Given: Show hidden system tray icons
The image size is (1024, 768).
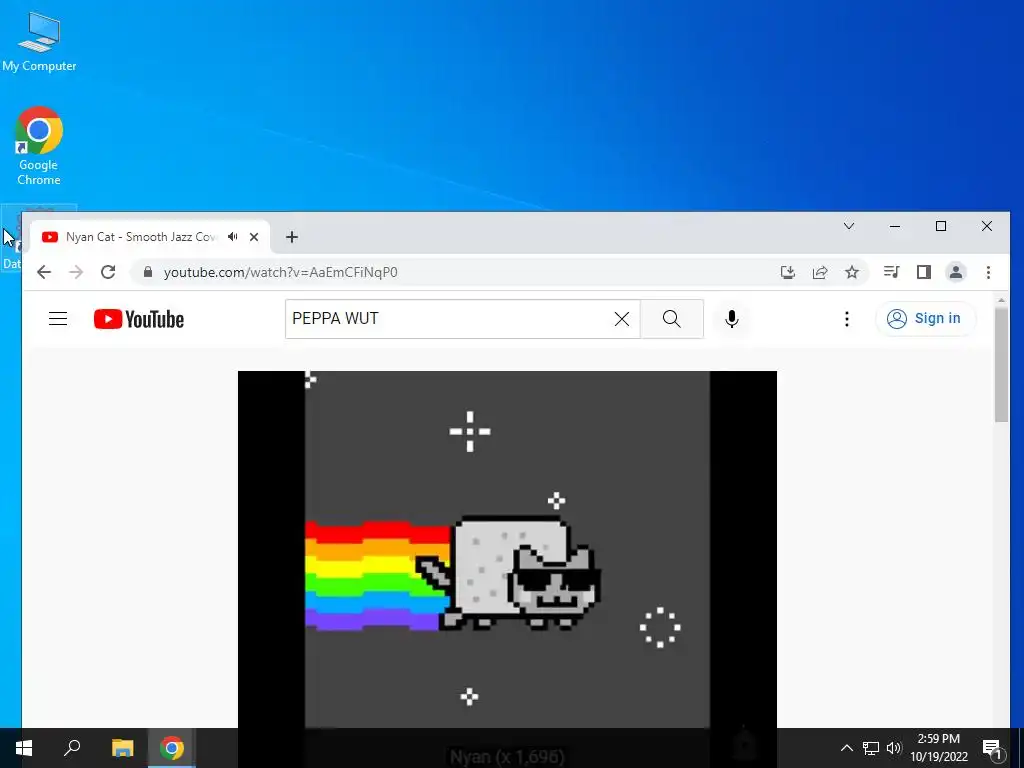Looking at the screenshot, I should click(x=846, y=748).
